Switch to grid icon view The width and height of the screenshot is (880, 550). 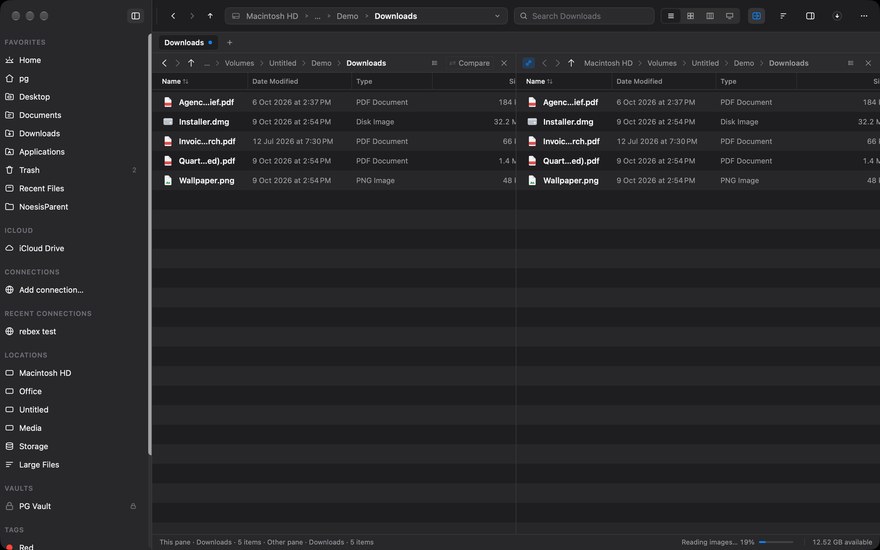pyautogui.click(x=690, y=16)
